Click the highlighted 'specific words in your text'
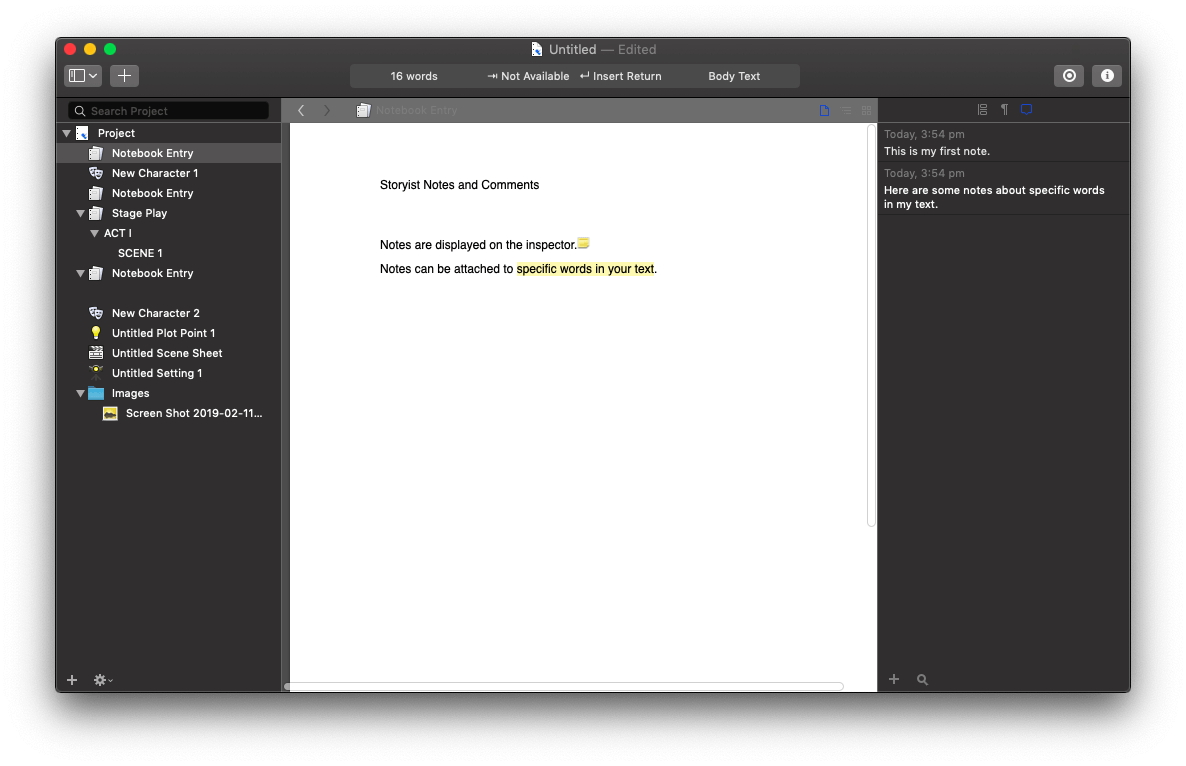Screen dimensions: 1186x766 585,269
